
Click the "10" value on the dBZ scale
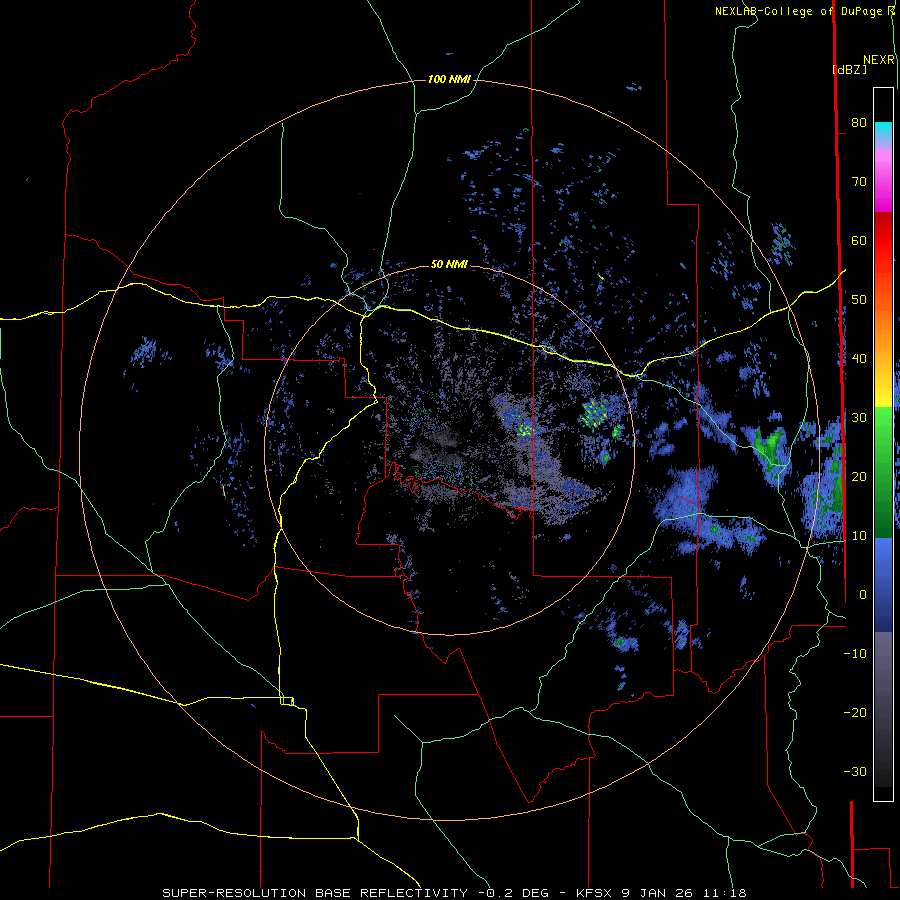(859, 536)
